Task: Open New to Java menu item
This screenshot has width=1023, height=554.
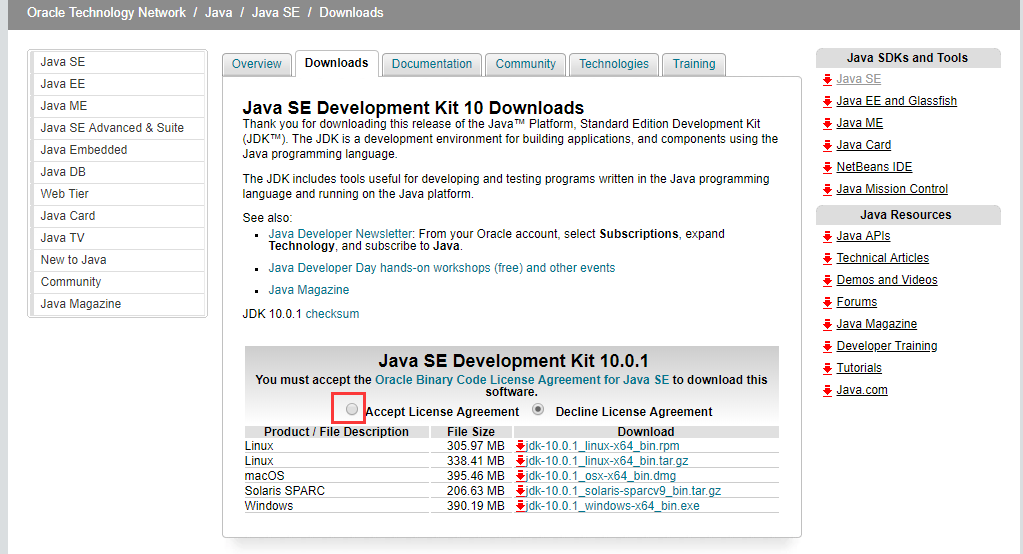Action: click(118, 260)
